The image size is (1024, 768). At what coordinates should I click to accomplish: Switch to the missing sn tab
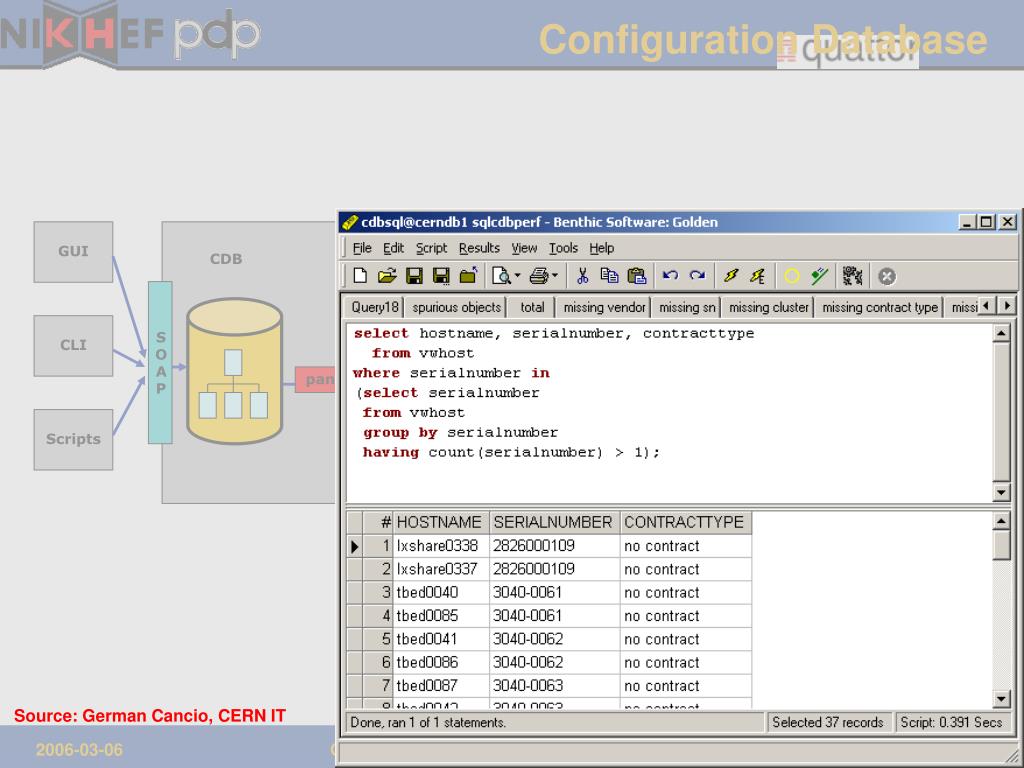(x=687, y=307)
